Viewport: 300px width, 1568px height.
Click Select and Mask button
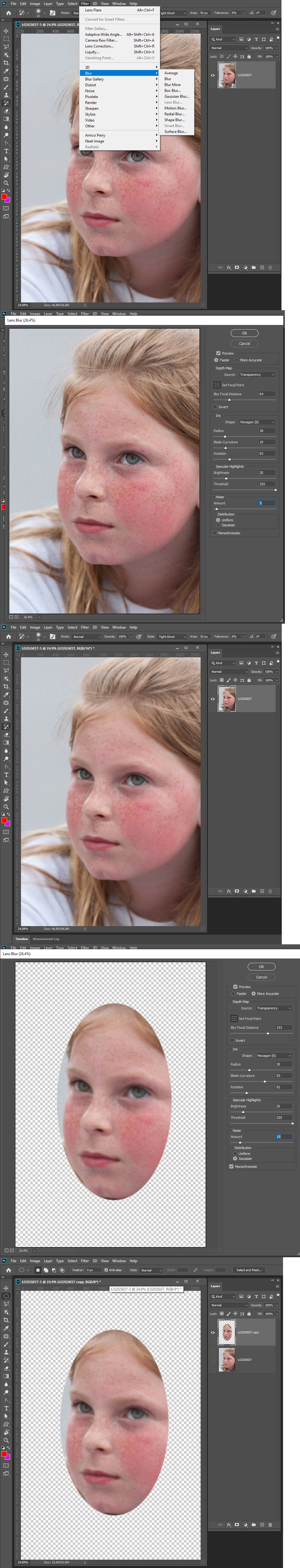[249, 1270]
